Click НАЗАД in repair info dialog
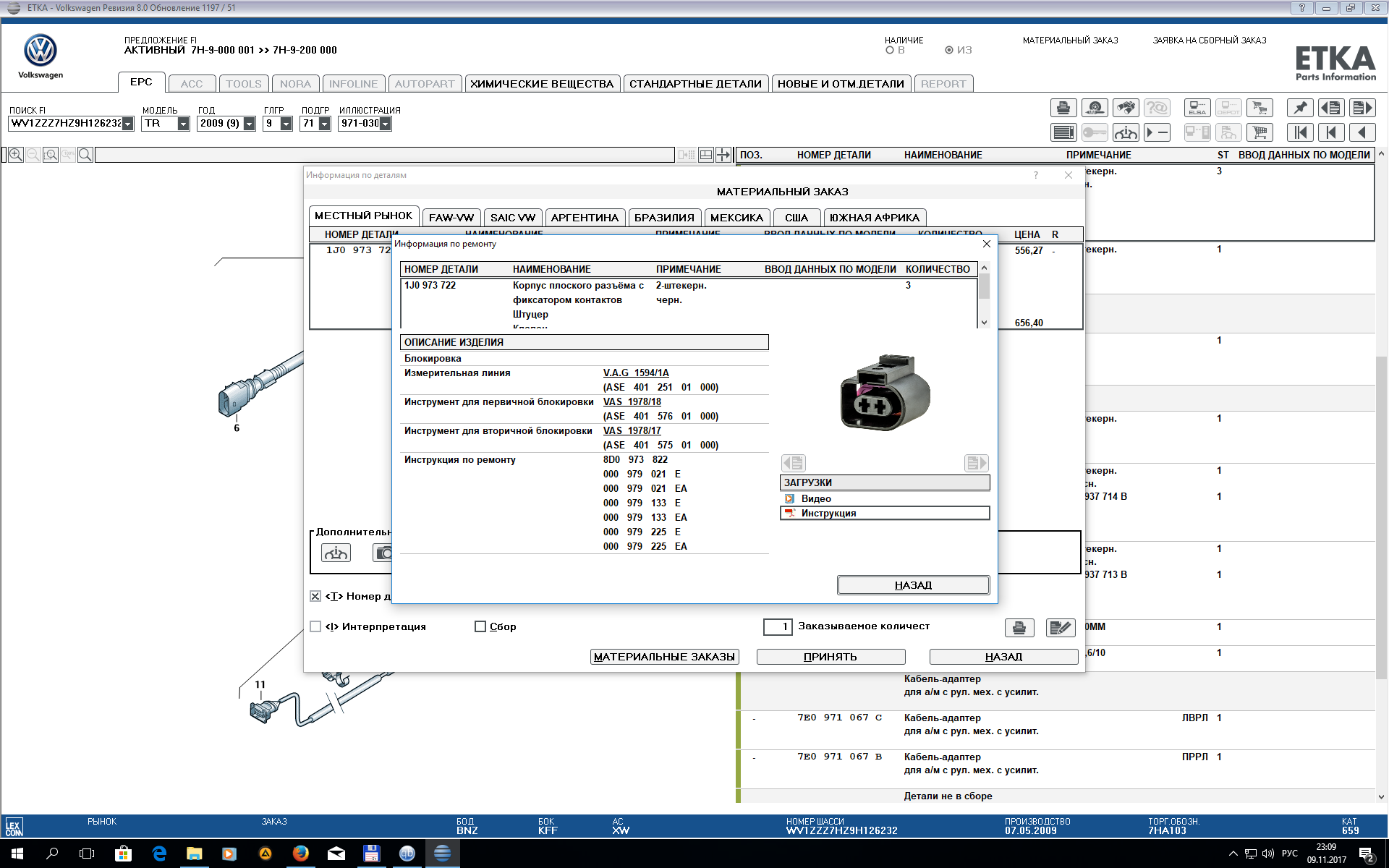The image size is (1389, 868). (913, 585)
